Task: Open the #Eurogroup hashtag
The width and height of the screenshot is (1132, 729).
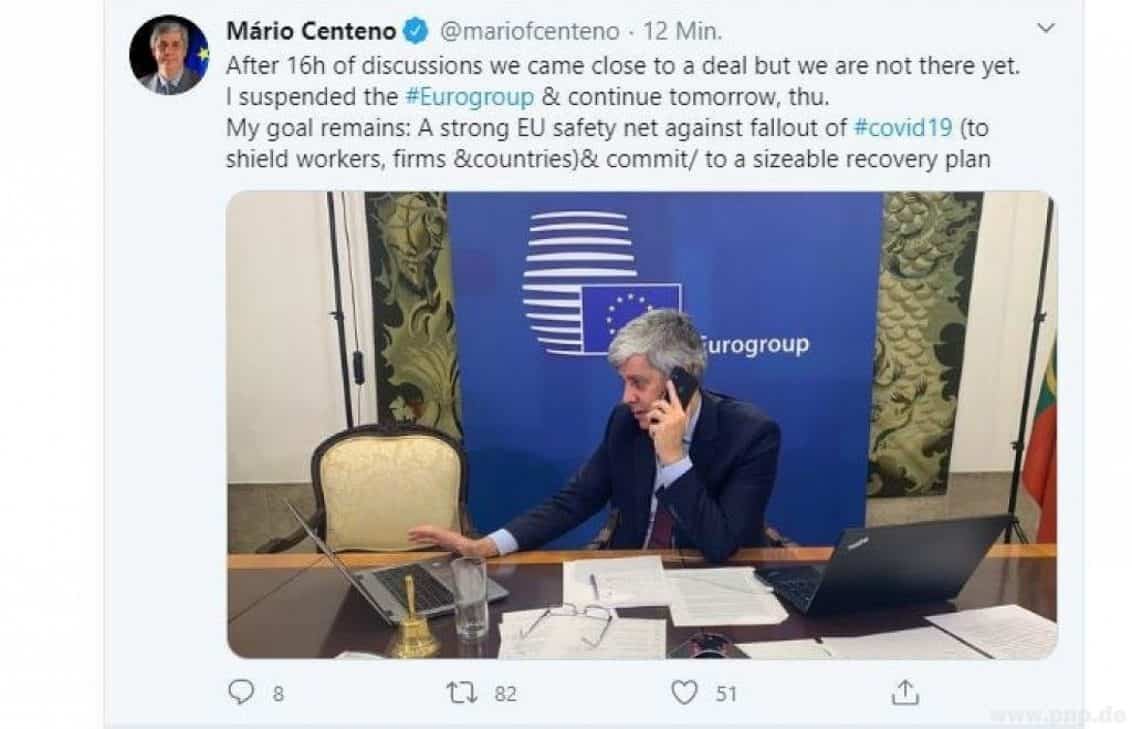Action: pos(470,97)
